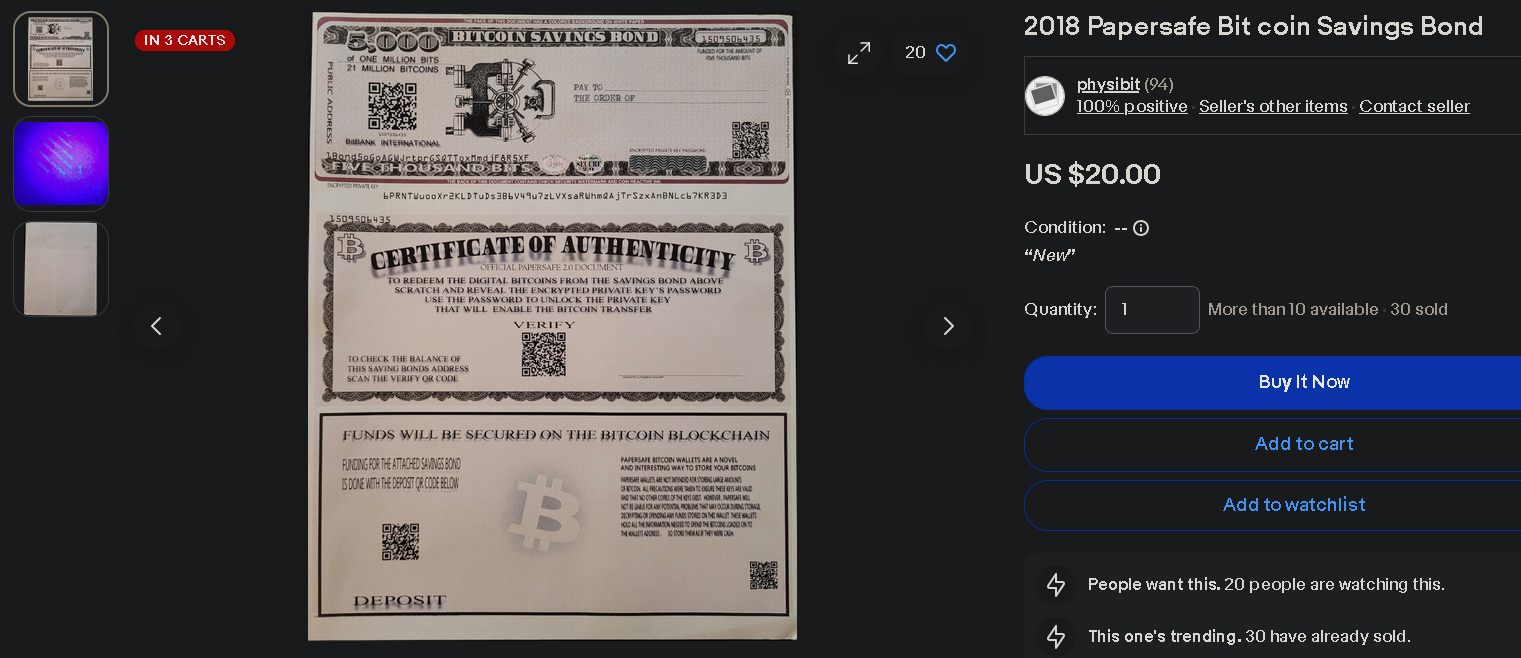Advance to next image with right arrow
The width and height of the screenshot is (1521, 658).
[x=948, y=326]
